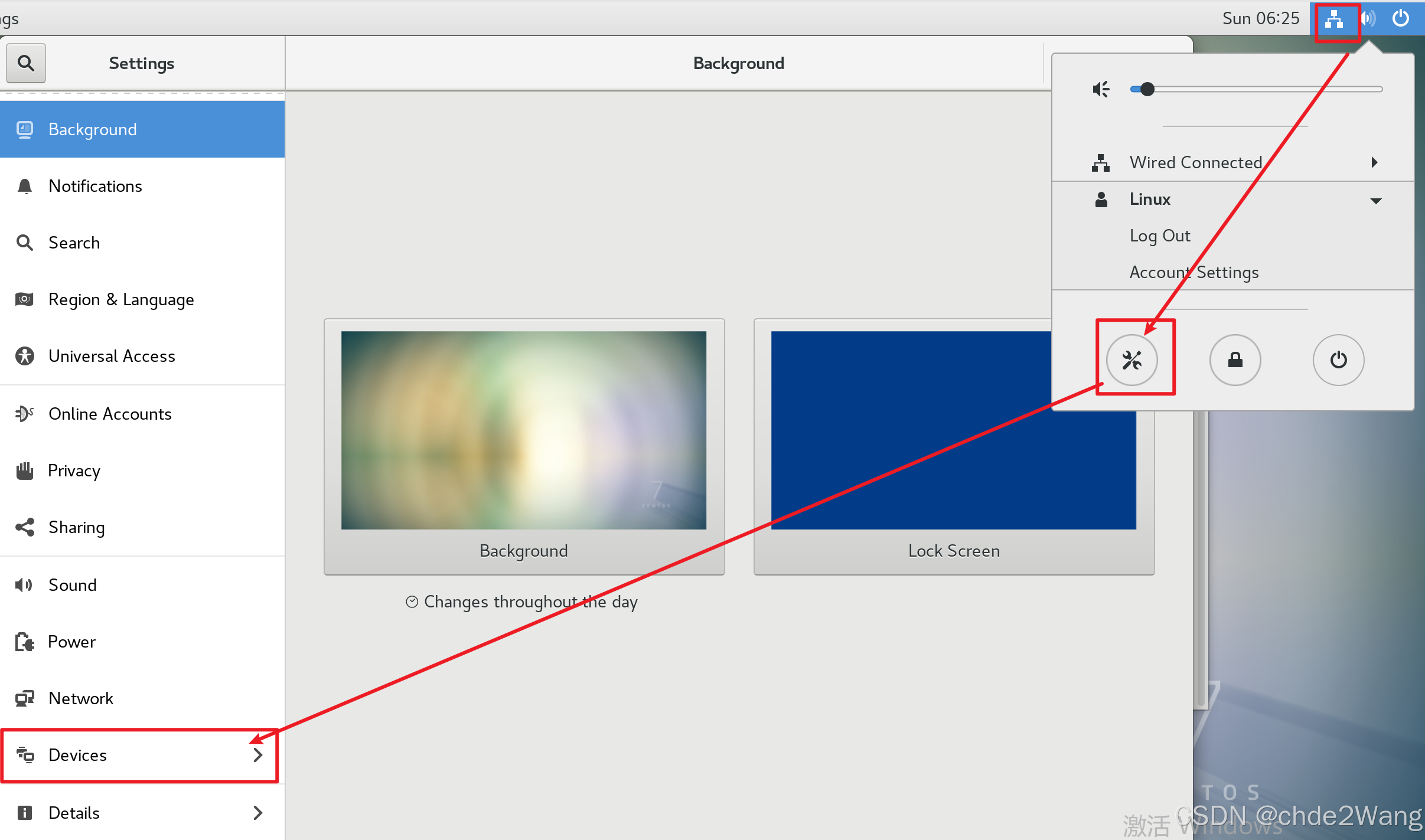Click the power icon in the top bar
This screenshot has height=840, width=1425.
(1400, 19)
